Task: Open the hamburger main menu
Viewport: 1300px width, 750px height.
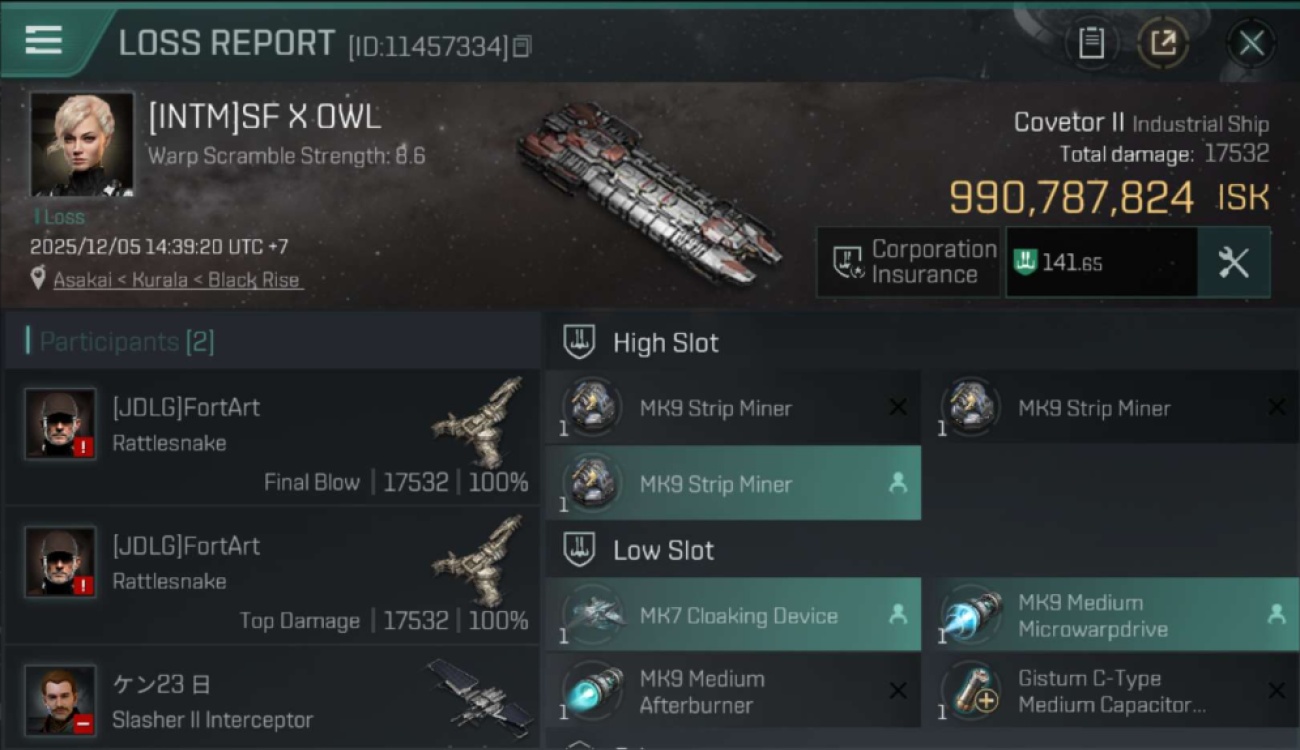Action: pyautogui.click(x=44, y=40)
